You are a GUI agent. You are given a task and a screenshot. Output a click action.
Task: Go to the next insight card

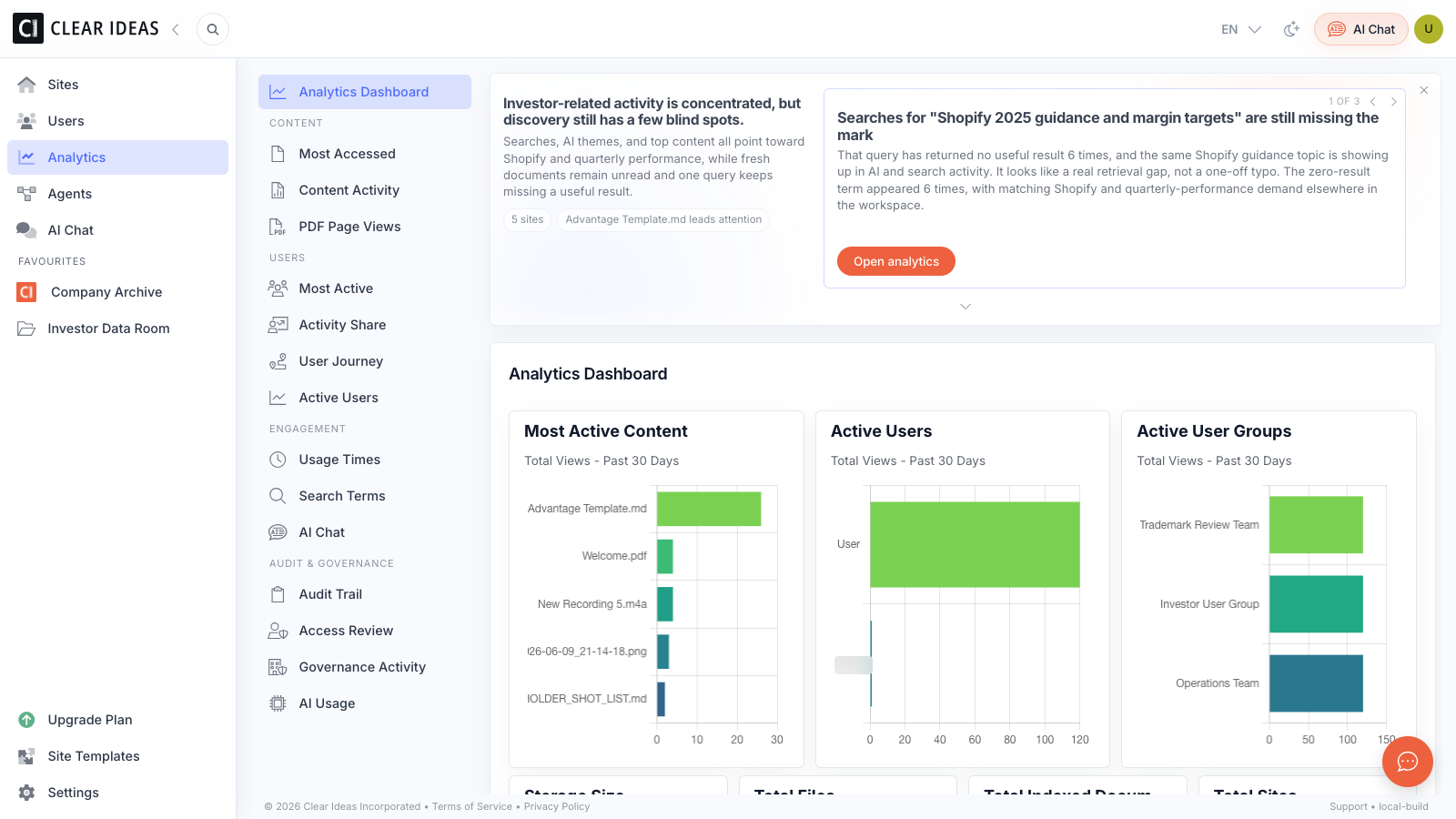point(1393,102)
